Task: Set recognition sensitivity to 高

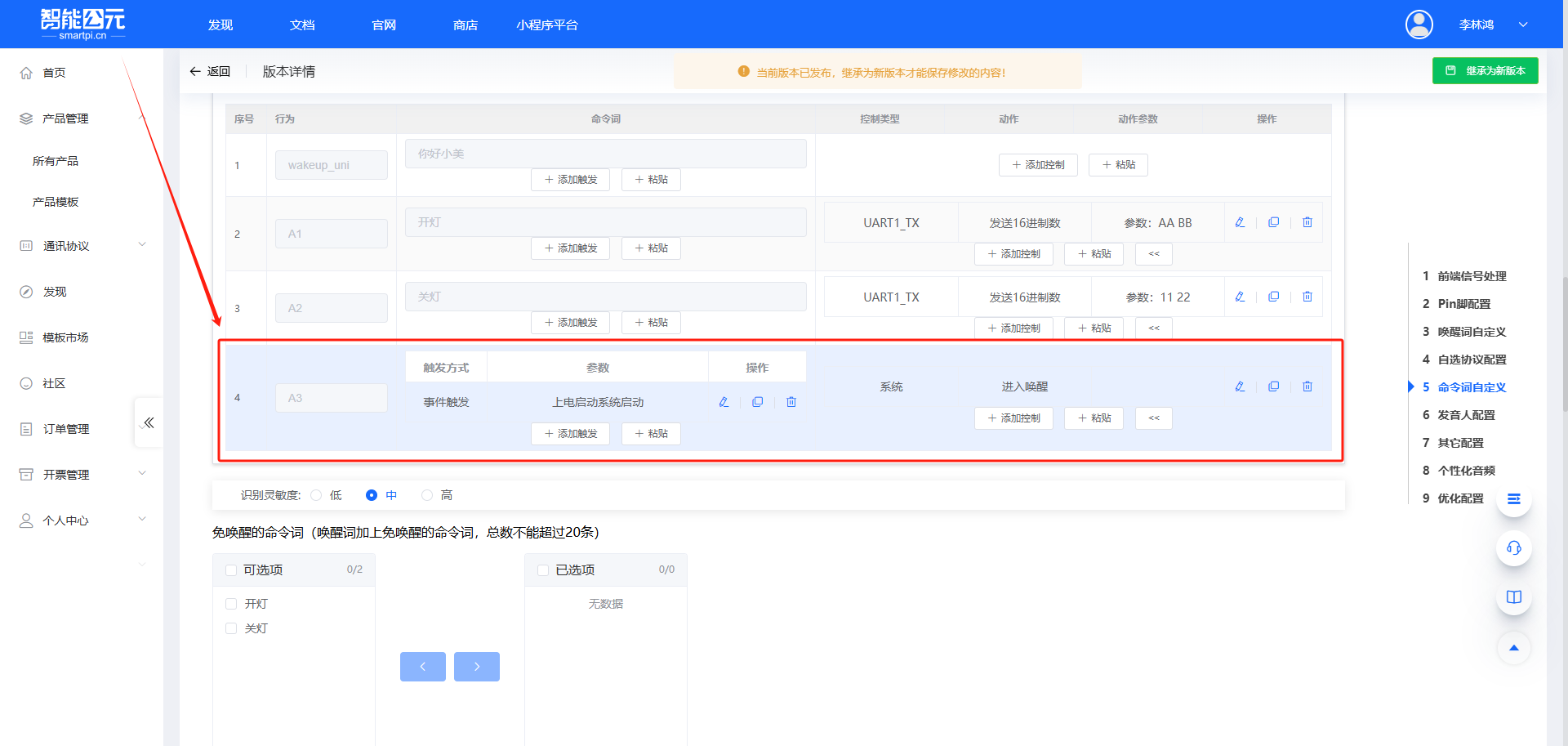Action: coord(427,495)
